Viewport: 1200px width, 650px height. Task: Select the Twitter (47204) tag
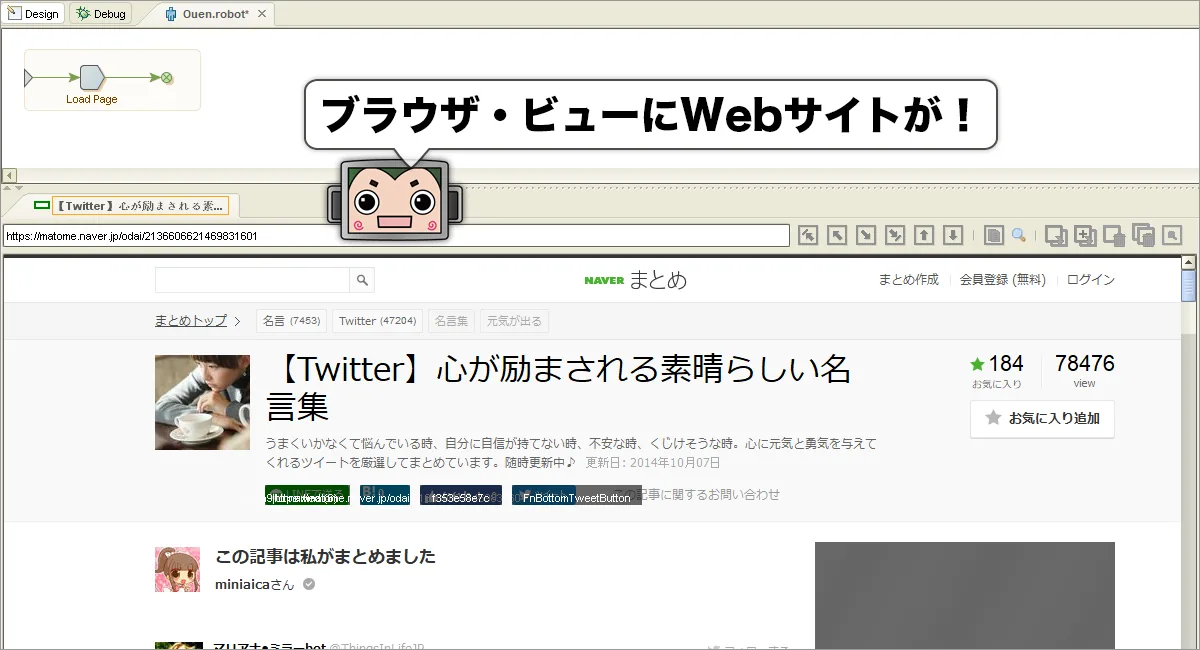[x=377, y=321]
